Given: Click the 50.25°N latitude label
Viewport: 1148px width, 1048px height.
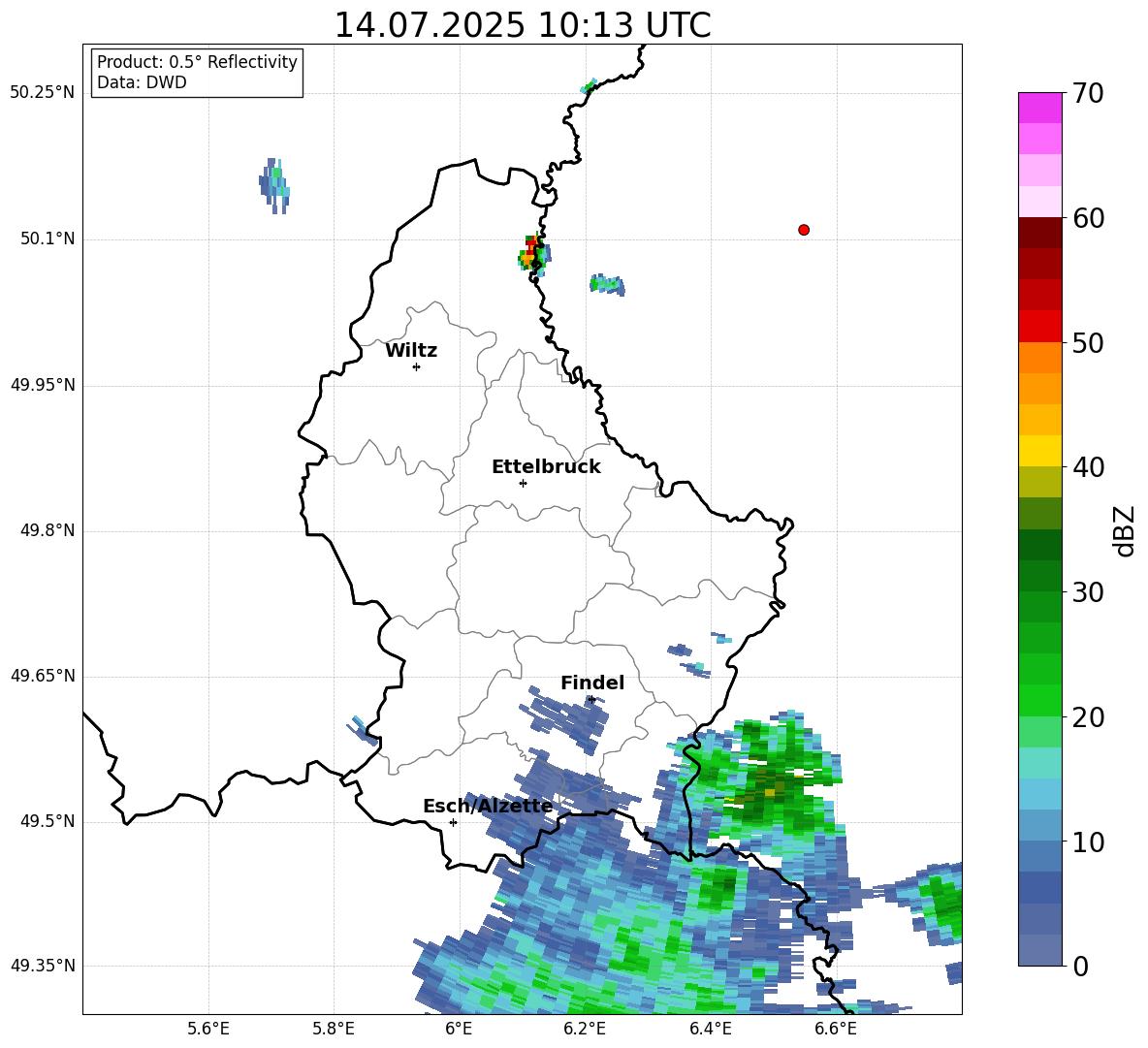Looking at the screenshot, I should [x=43, y=93].
